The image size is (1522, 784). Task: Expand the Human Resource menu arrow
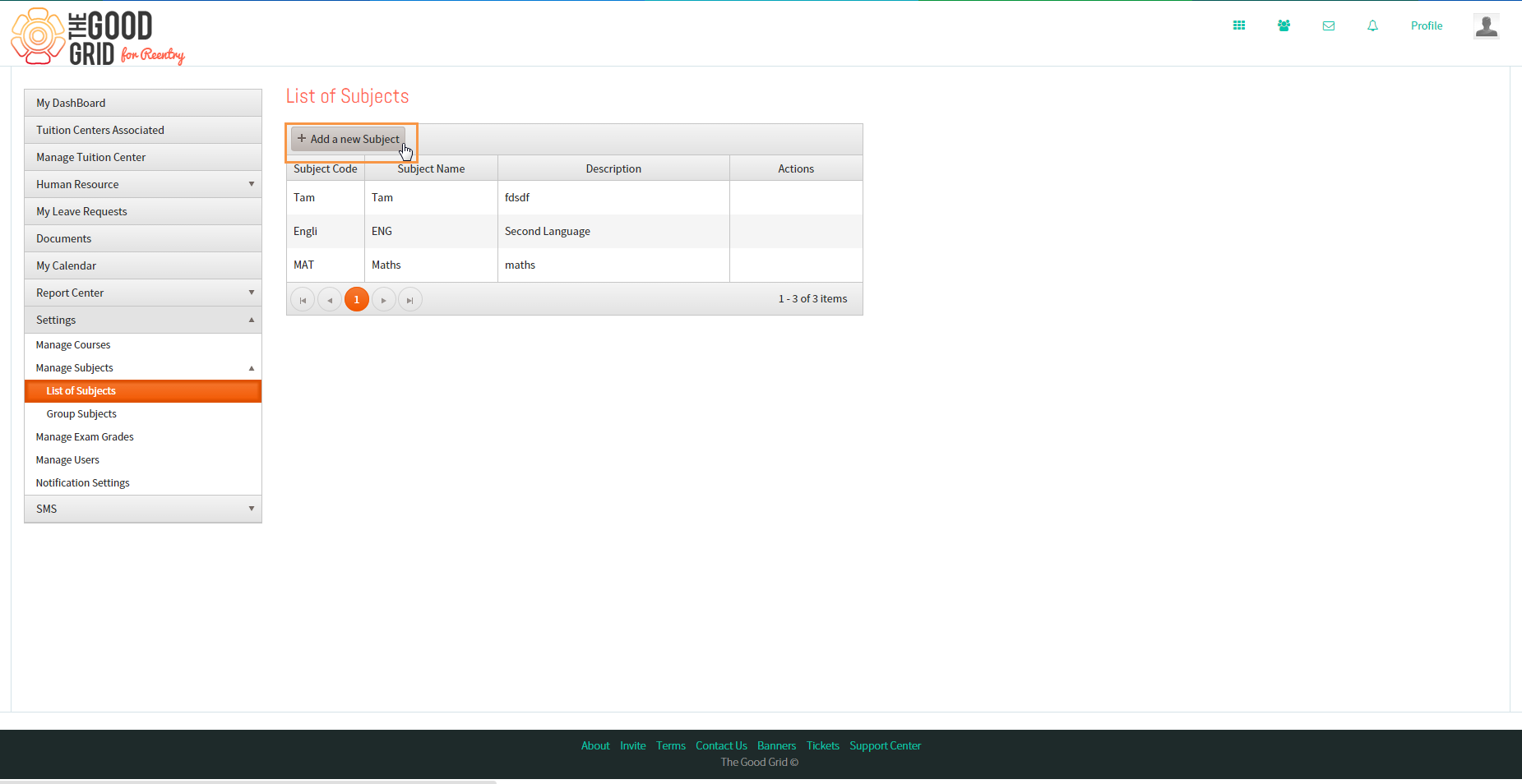tap(252, 184)
